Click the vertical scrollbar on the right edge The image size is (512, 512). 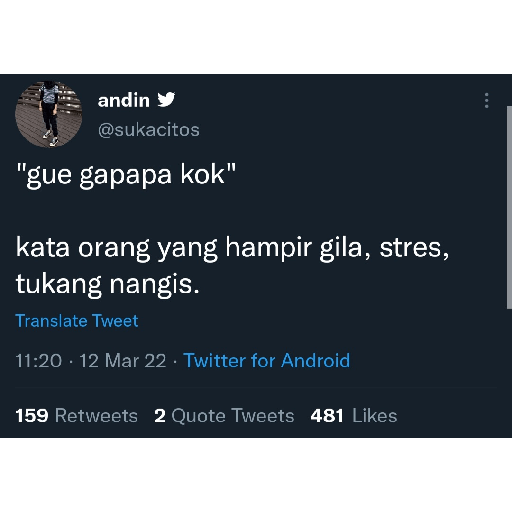click(509, 208)
